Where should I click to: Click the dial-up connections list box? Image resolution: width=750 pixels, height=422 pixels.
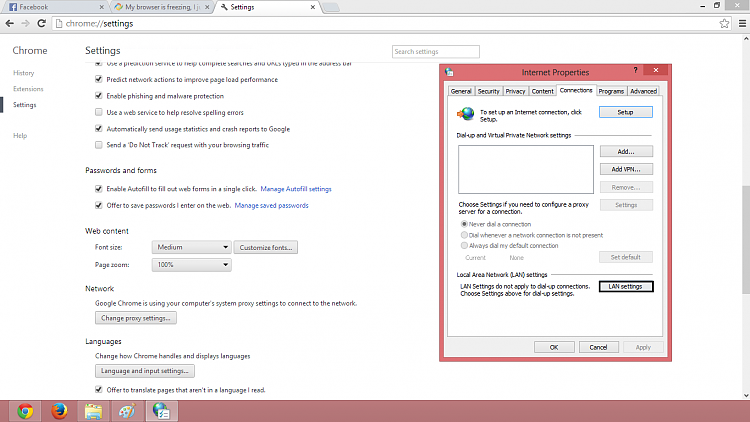pos(526,169)
